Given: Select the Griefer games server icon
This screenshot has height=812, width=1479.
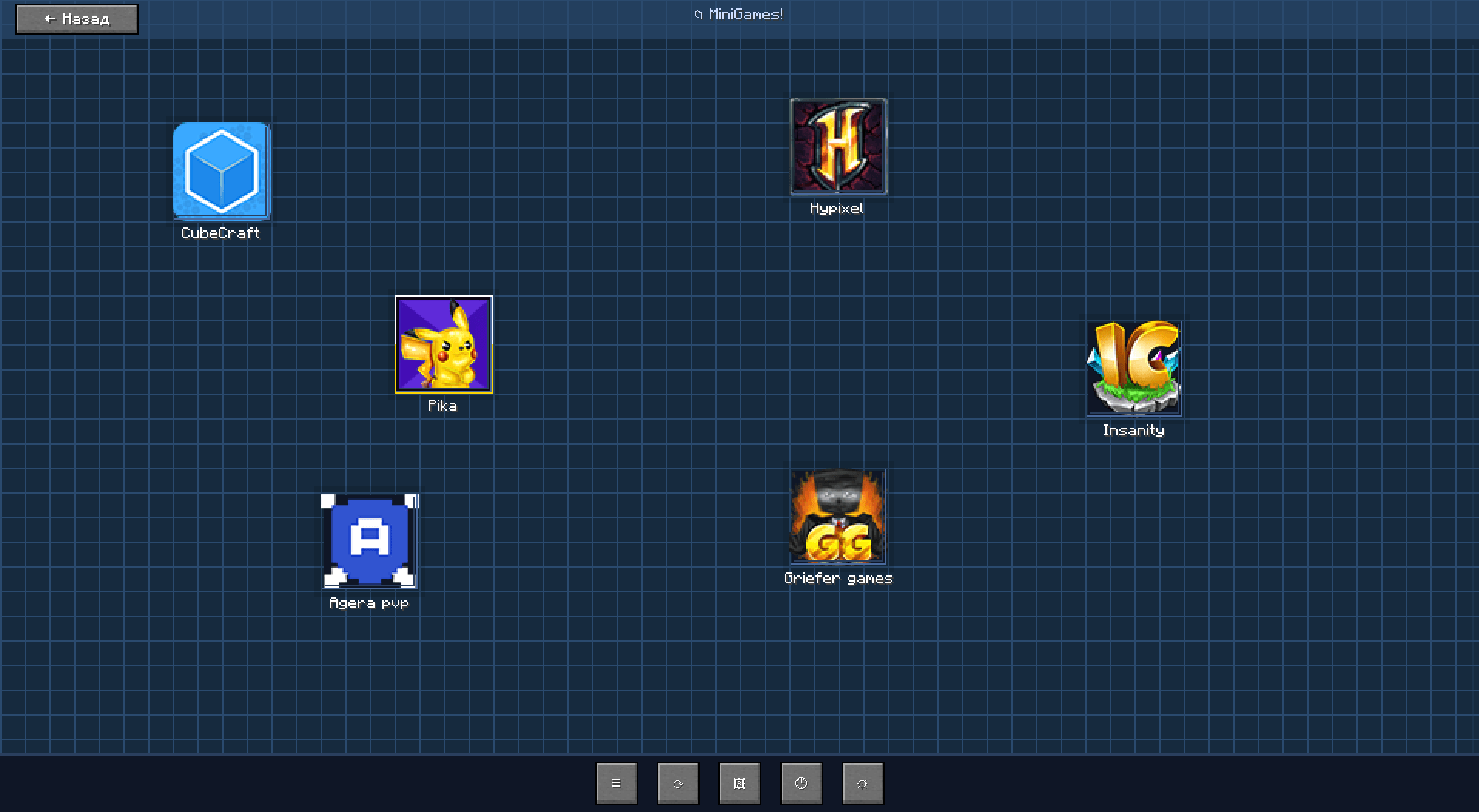Looking at the screenshot, I should 838,516.
